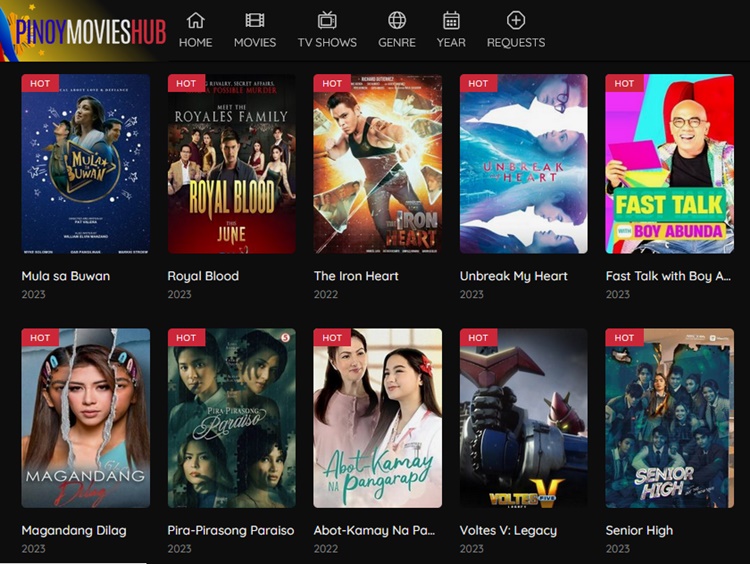Click the 2023 year under Pira-Pirasong Paraiso
The height and width of the screenshot is (564, 750).
click(179, 549)
